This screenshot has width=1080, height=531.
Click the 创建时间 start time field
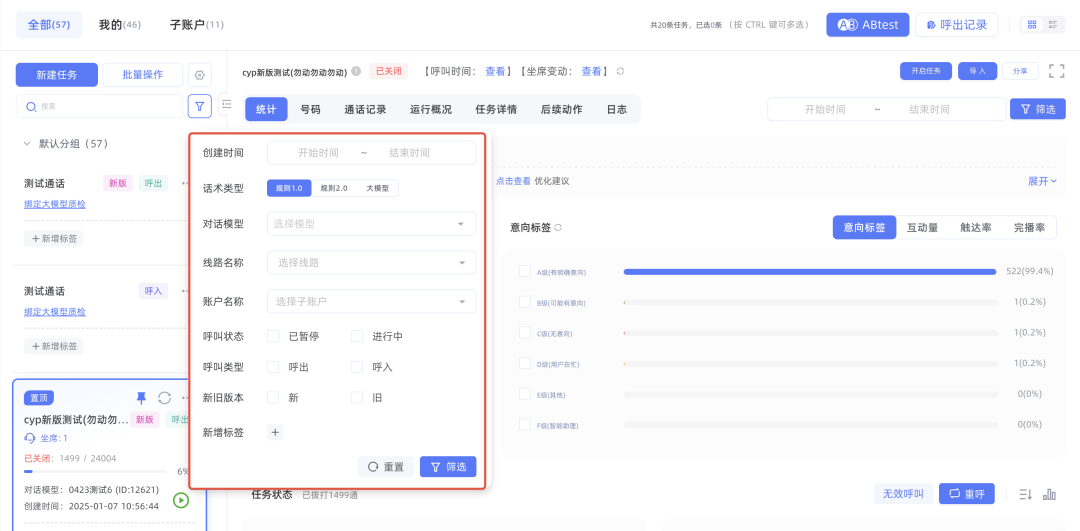[x=318, y=153]
